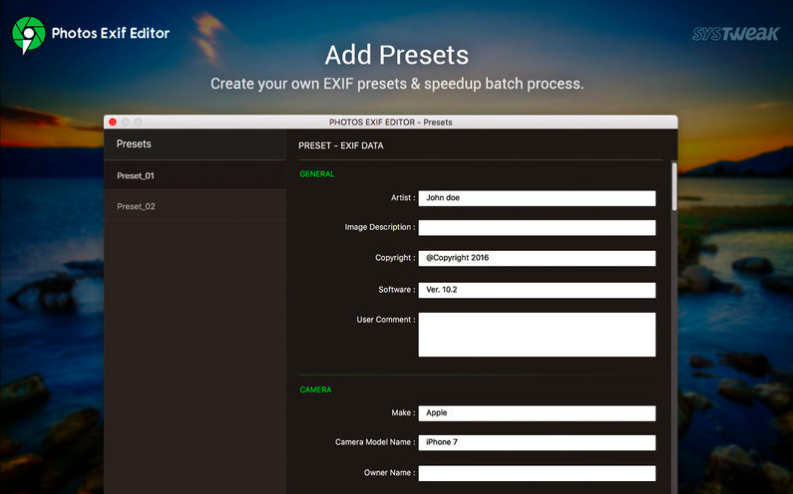The height and width of the screenshot is (494, 793).
Task: Click the Camera Model Name field
Action: click(x=537, y=442)
